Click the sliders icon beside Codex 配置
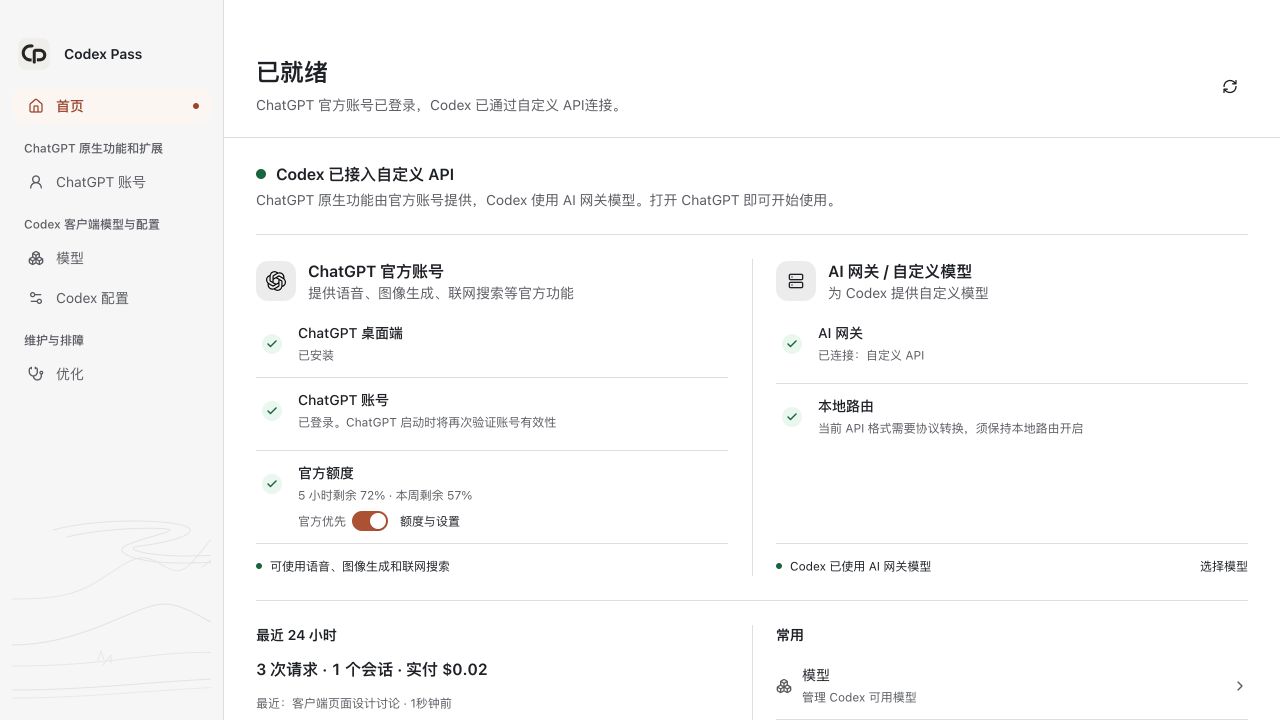Image resolution: width=1280 pixels, height=720 pixels. coord(36,298)
